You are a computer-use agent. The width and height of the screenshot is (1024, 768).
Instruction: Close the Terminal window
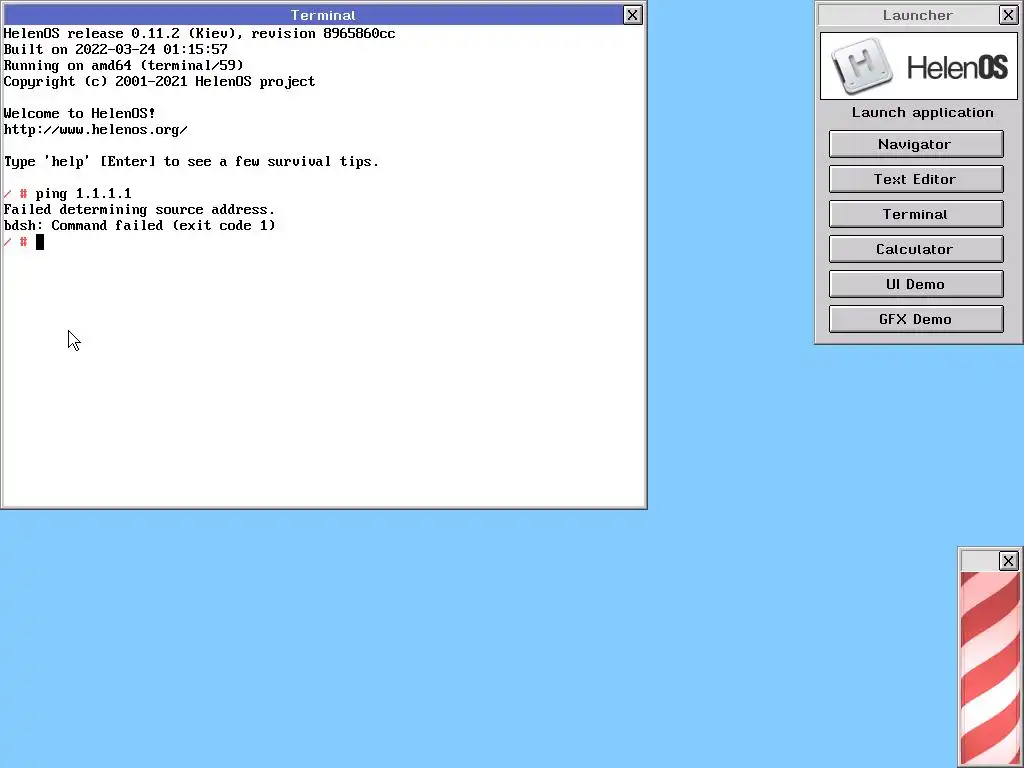coord(632,15)
